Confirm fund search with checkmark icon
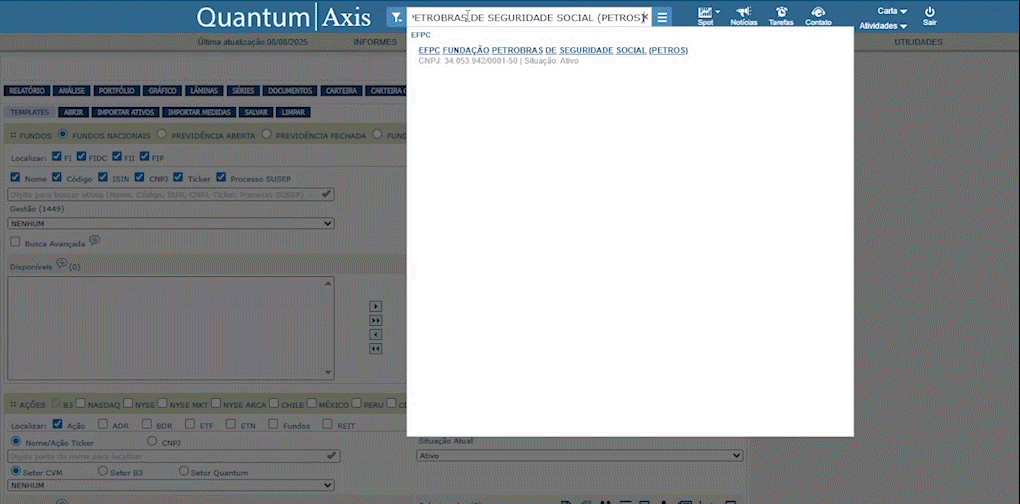1020x504 pixels. click(x=327, y=194)
